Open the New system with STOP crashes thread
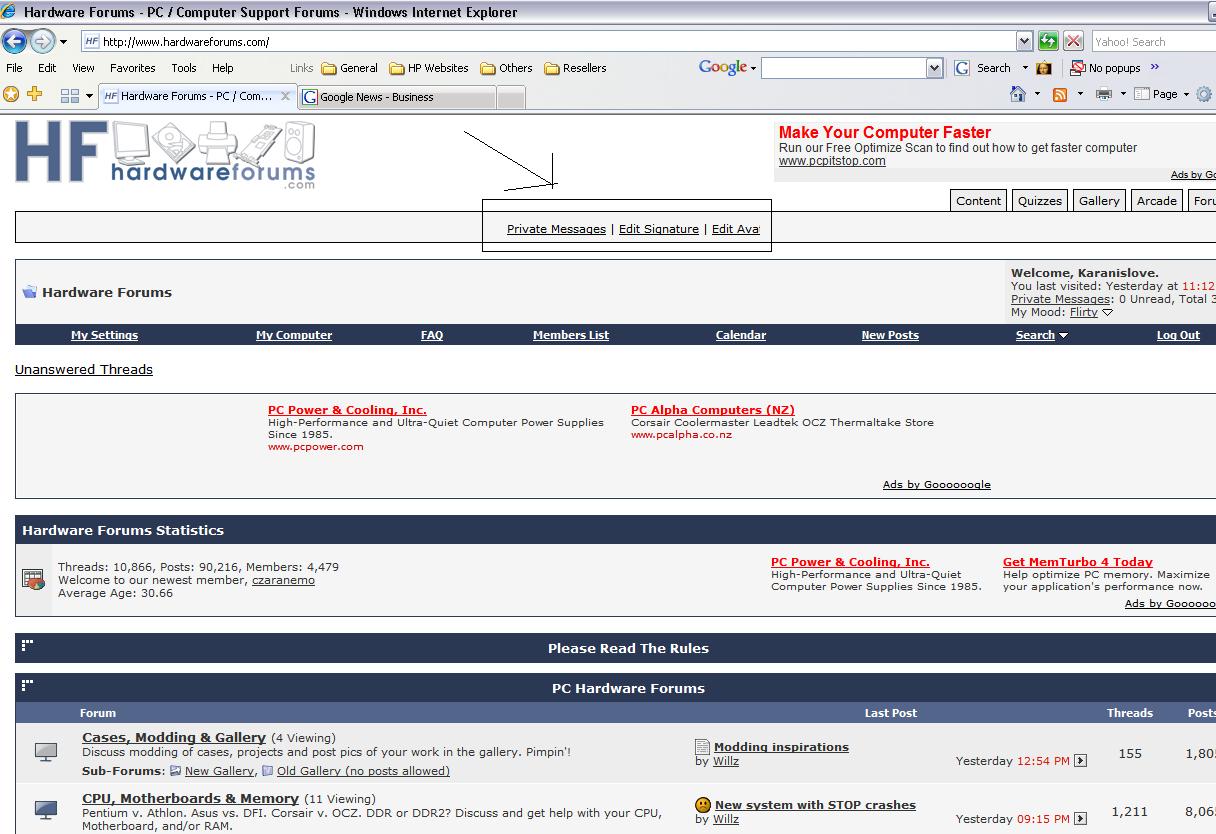1216x834 pixels. tap(815, 805)
